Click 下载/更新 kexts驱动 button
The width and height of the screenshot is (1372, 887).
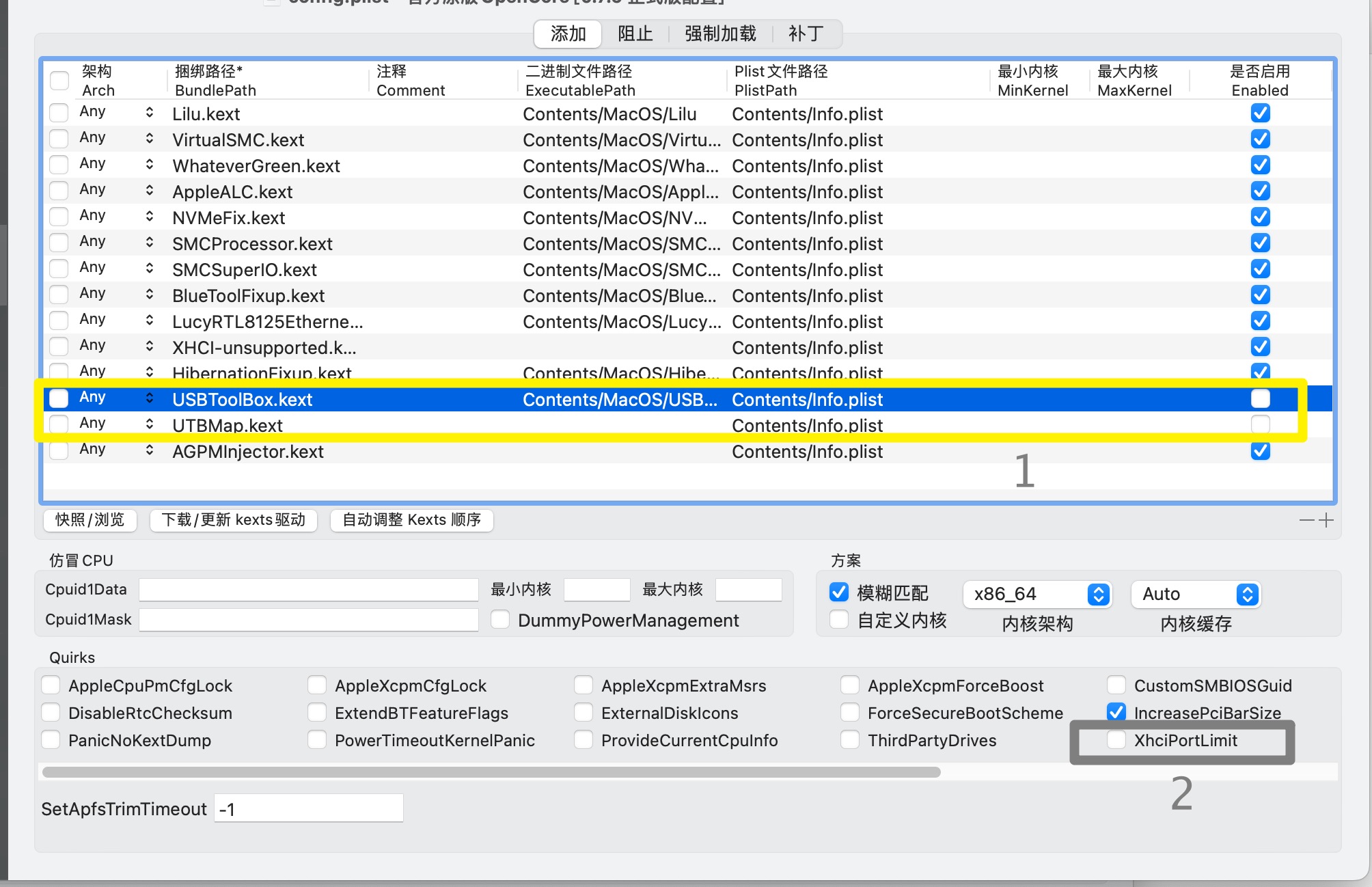pos(234,520)
